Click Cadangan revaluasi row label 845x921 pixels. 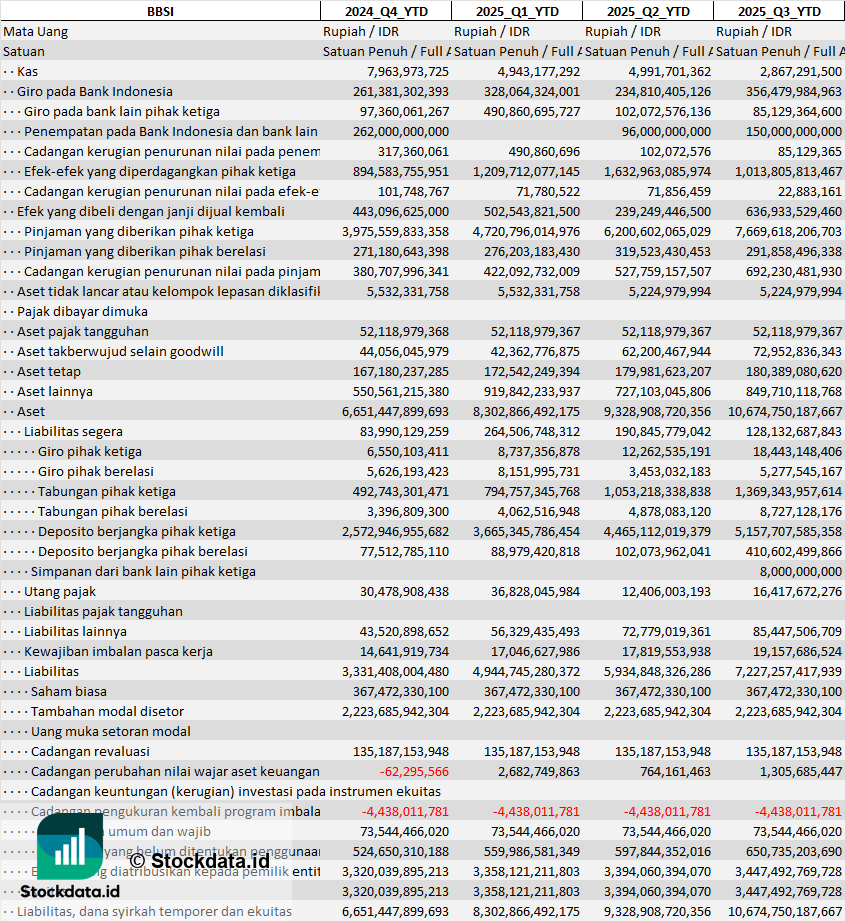(90, 751)
